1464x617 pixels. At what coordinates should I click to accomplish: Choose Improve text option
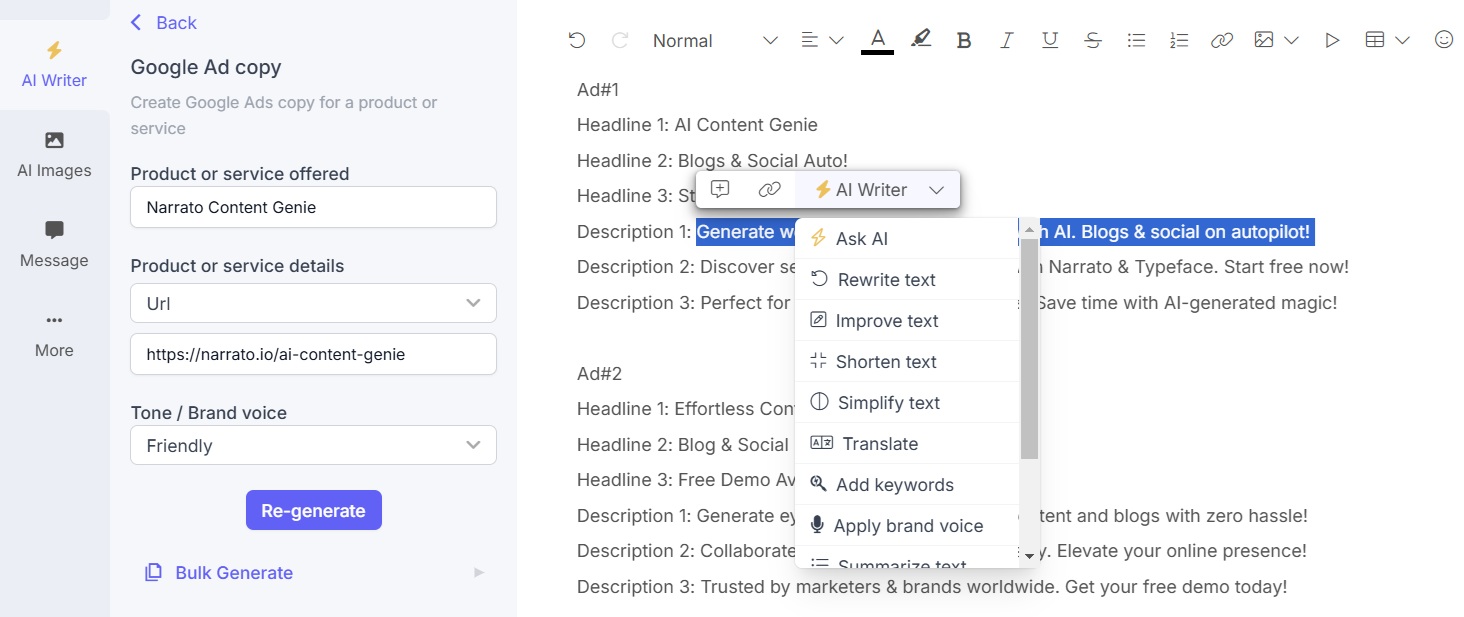click(x=907, y=320)
